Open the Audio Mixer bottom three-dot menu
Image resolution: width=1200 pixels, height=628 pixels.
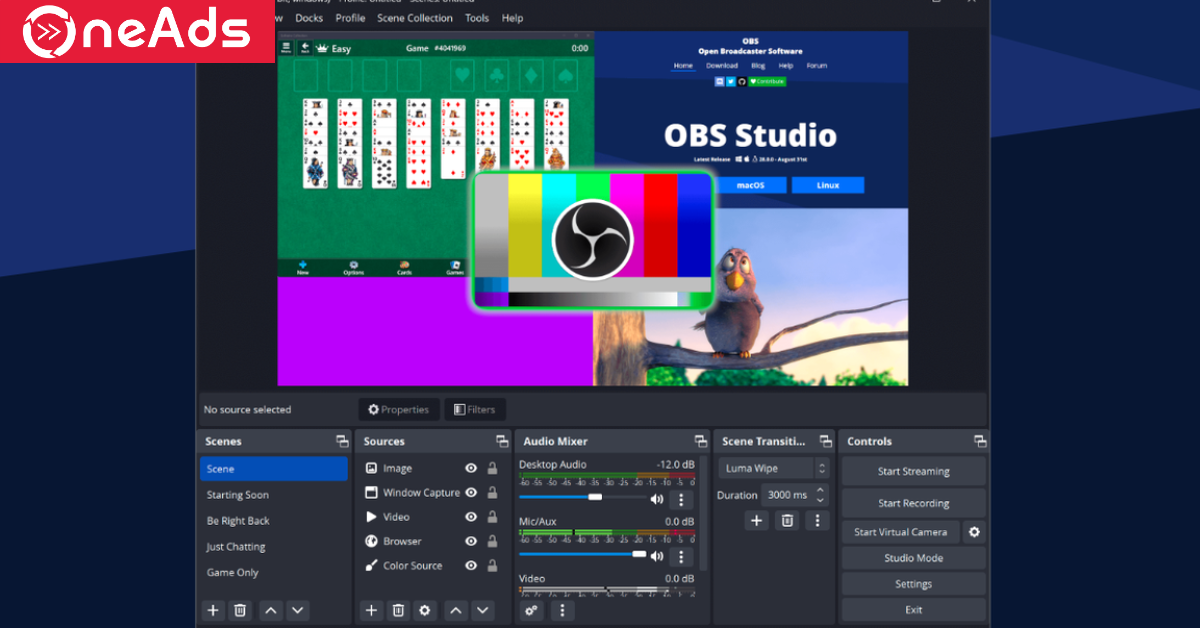pyautogui.click(x=562, y=610)
